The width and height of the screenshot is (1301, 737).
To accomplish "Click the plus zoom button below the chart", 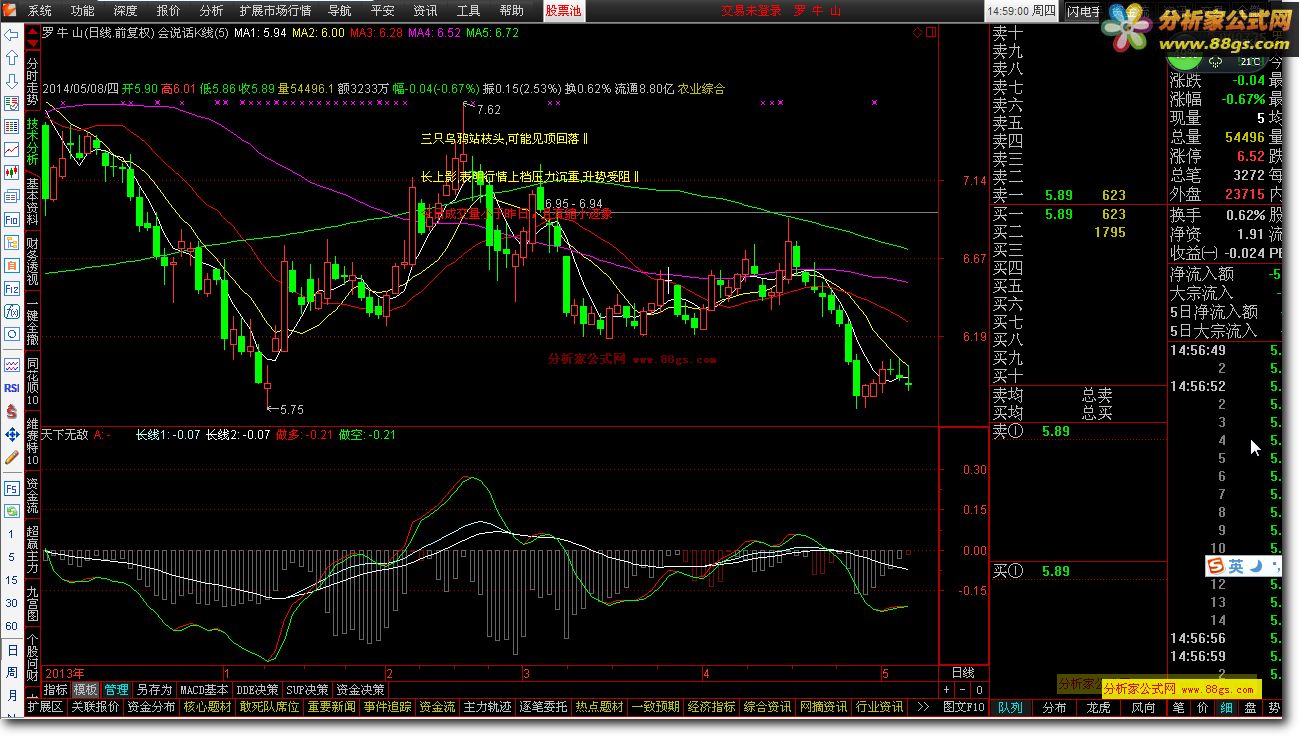I will [947, 690].
